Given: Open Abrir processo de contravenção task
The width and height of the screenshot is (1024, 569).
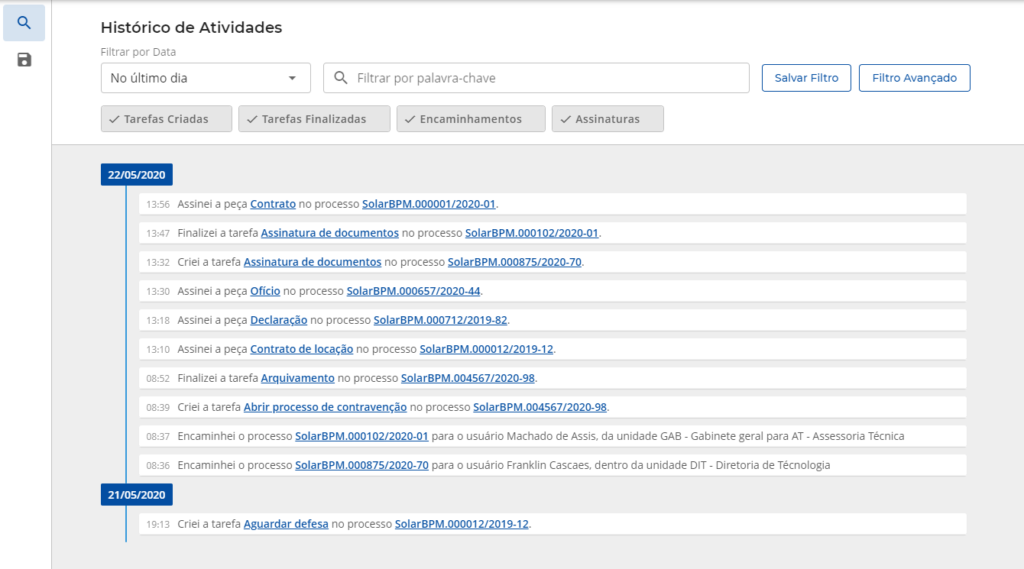Looking at the screenshot, I should (x=325, y=407).
